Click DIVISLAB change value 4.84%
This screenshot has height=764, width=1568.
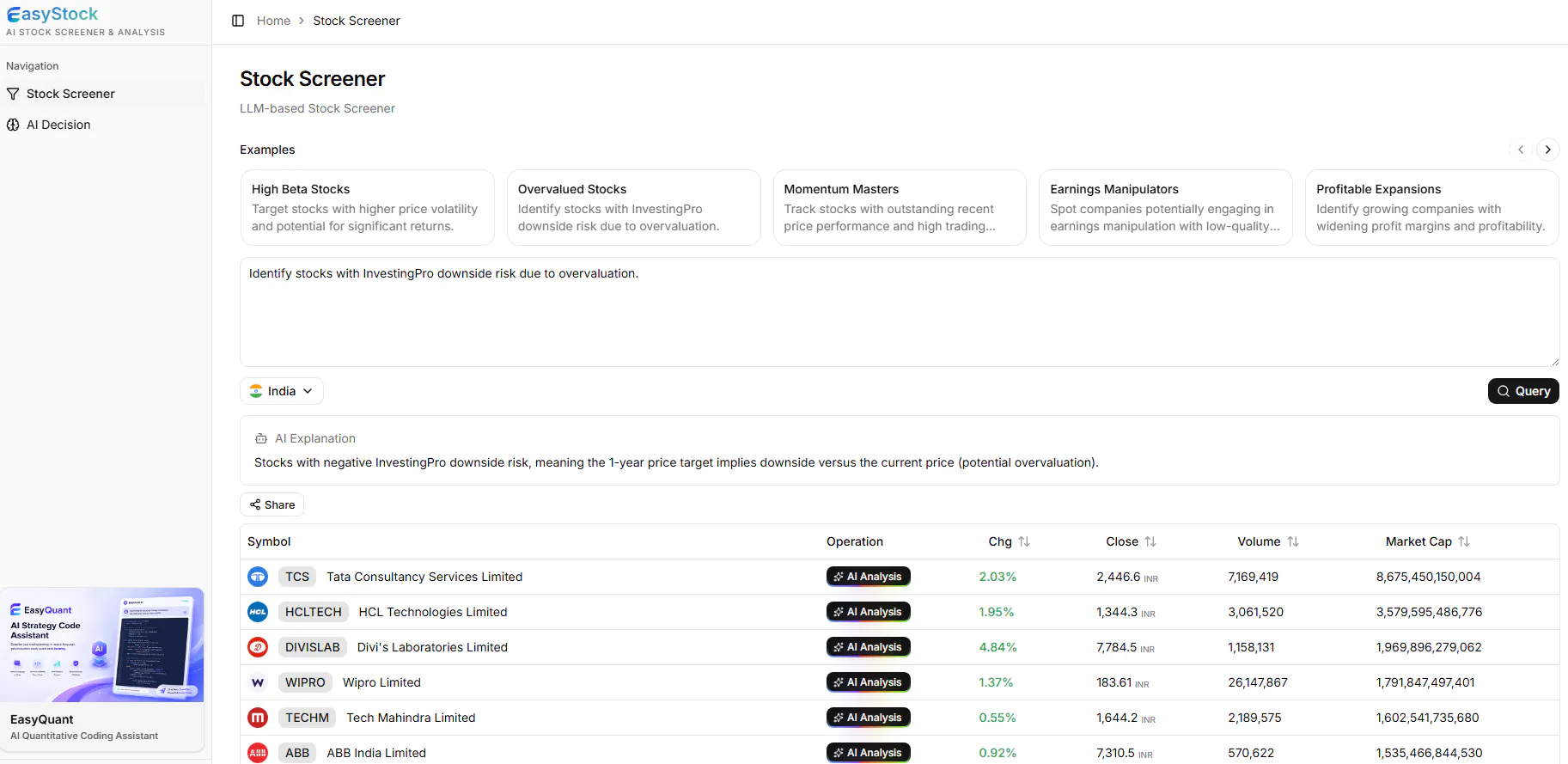pos(998,647)
